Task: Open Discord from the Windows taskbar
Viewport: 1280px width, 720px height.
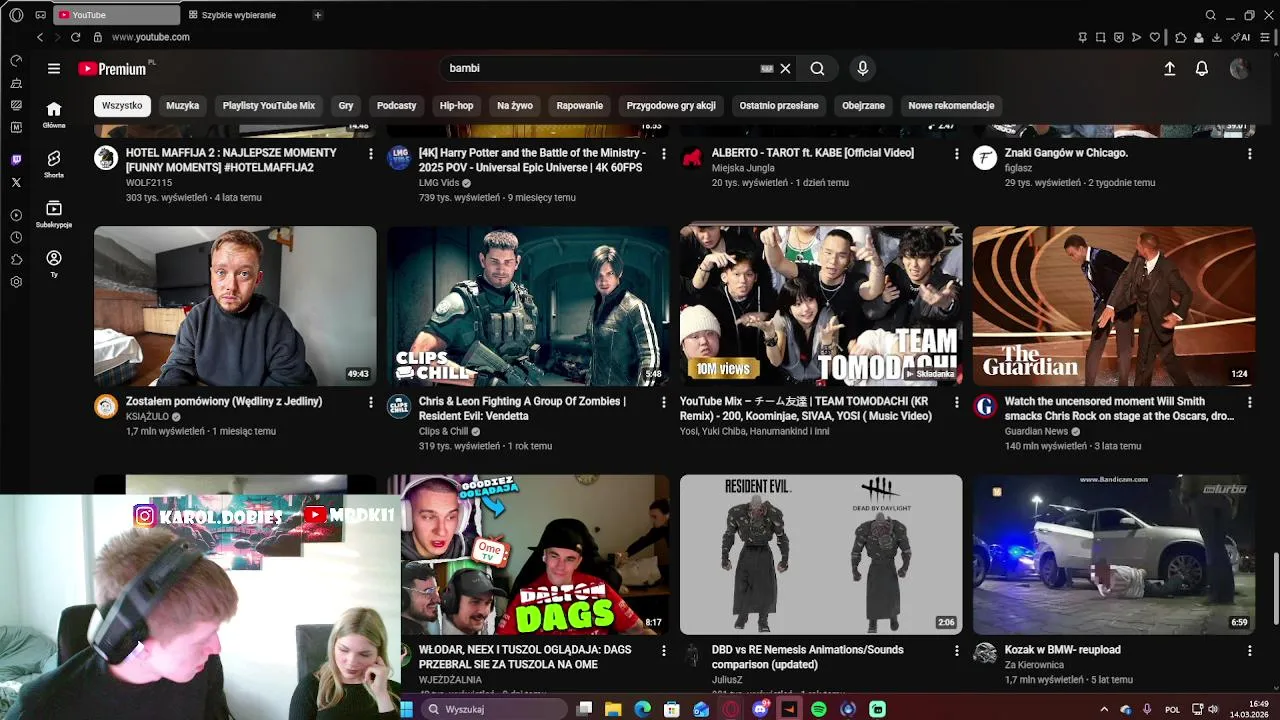Action: (x=760, y=709)
